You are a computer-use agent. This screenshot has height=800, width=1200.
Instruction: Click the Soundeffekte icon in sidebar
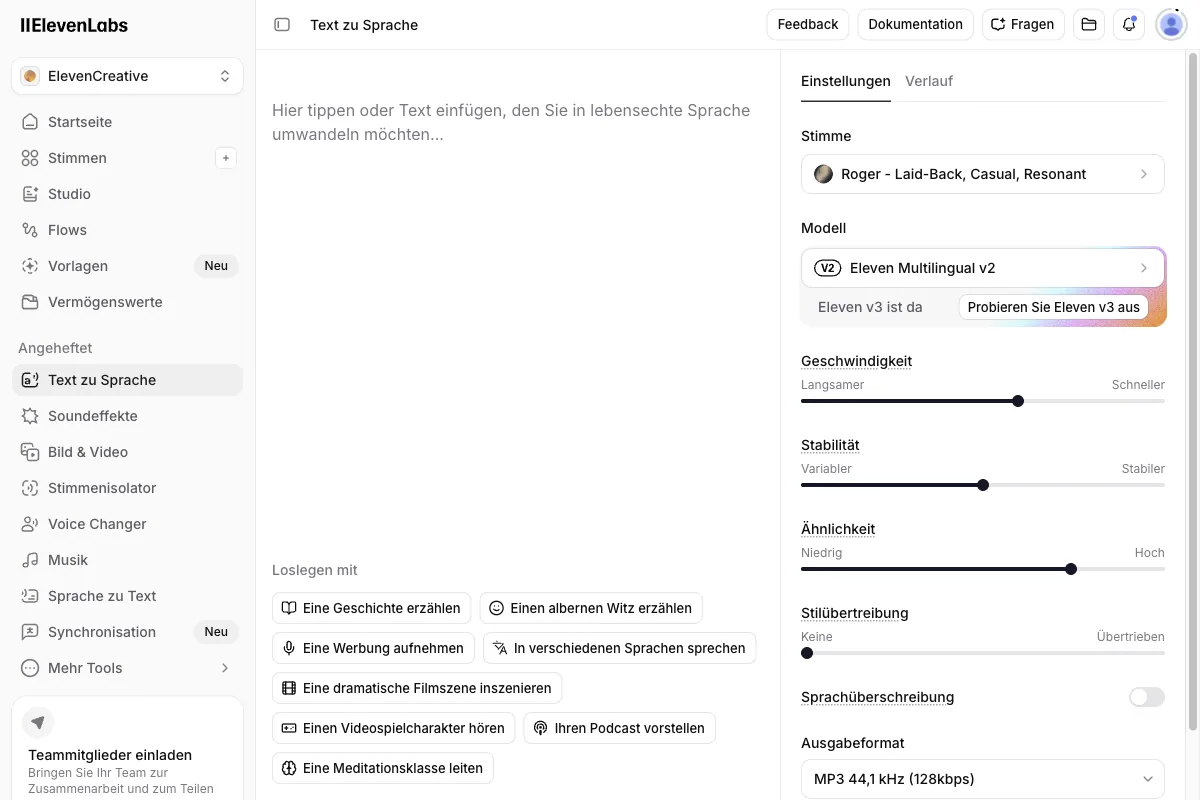(x=30, y=416)
